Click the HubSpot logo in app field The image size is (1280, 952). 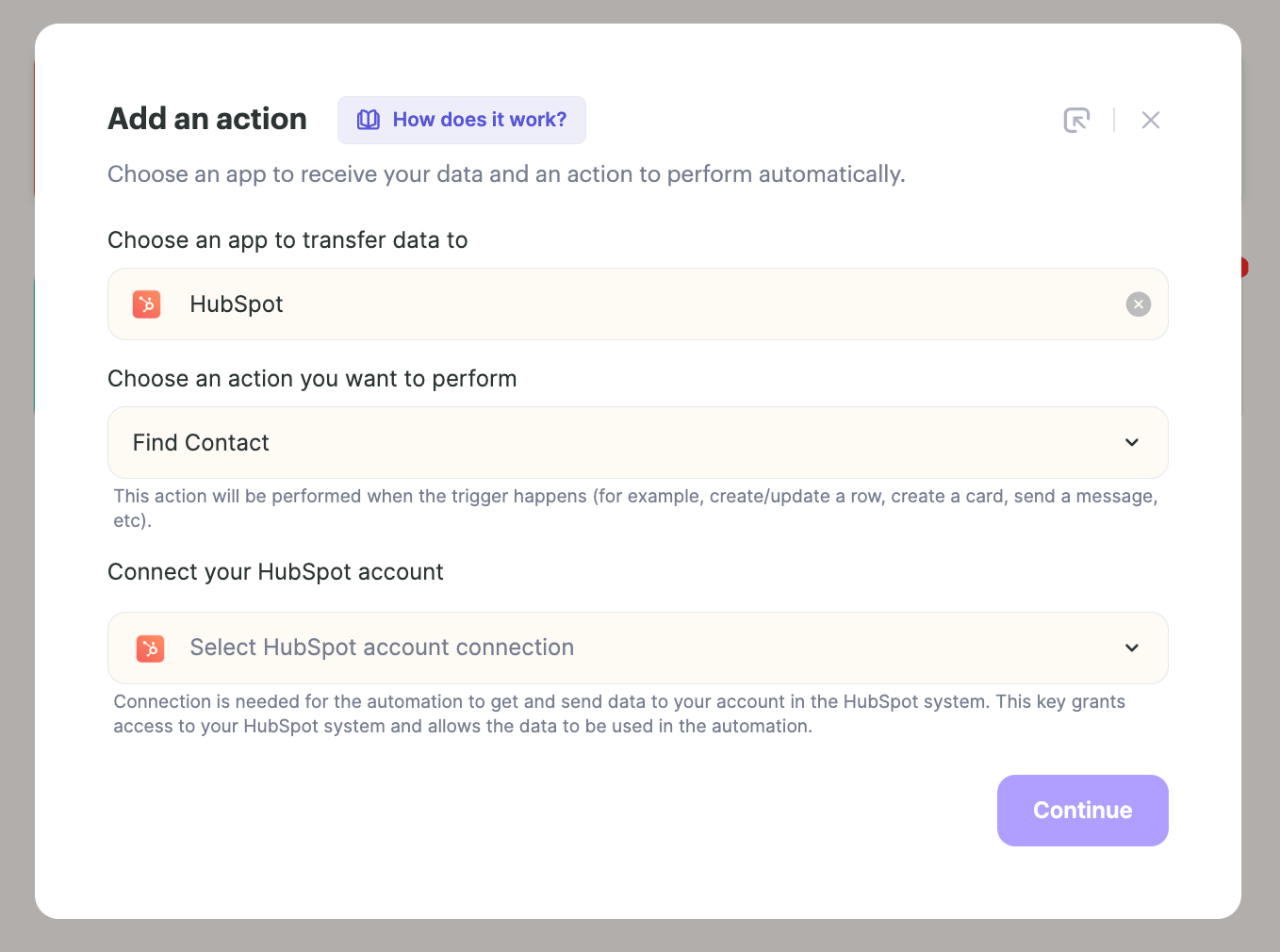[147, 304]
